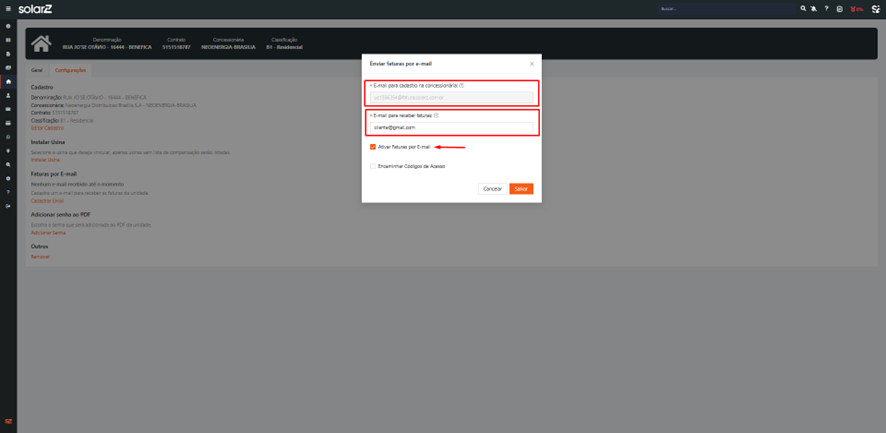Open the 'Editar Cadastro' link

[x=47, y=128]
